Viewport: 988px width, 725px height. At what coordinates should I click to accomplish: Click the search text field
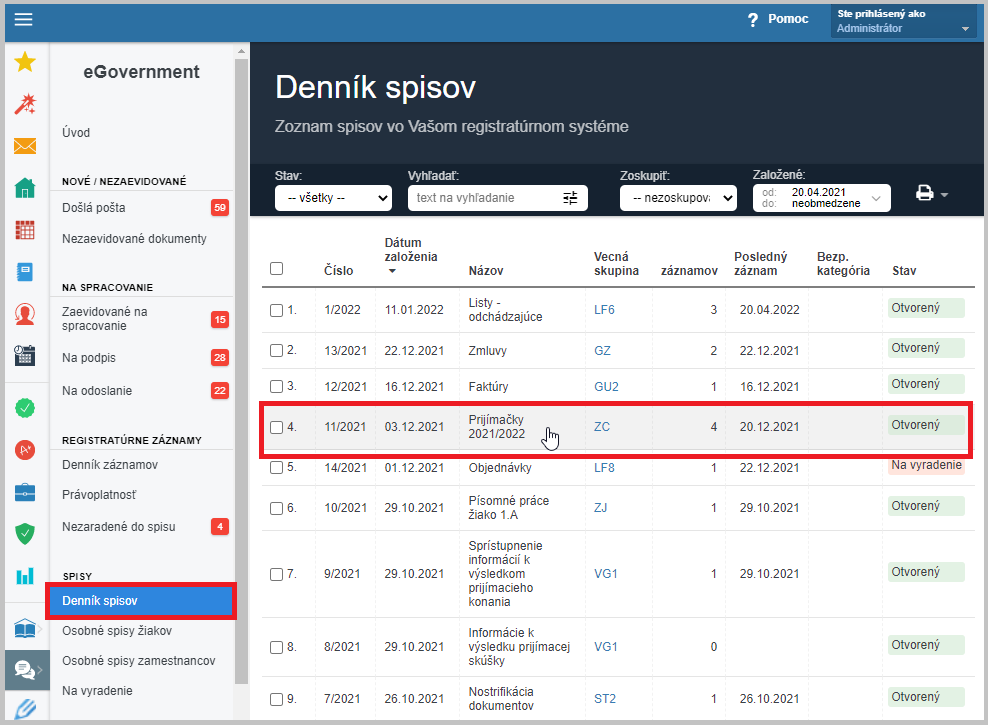click(485, 198)
